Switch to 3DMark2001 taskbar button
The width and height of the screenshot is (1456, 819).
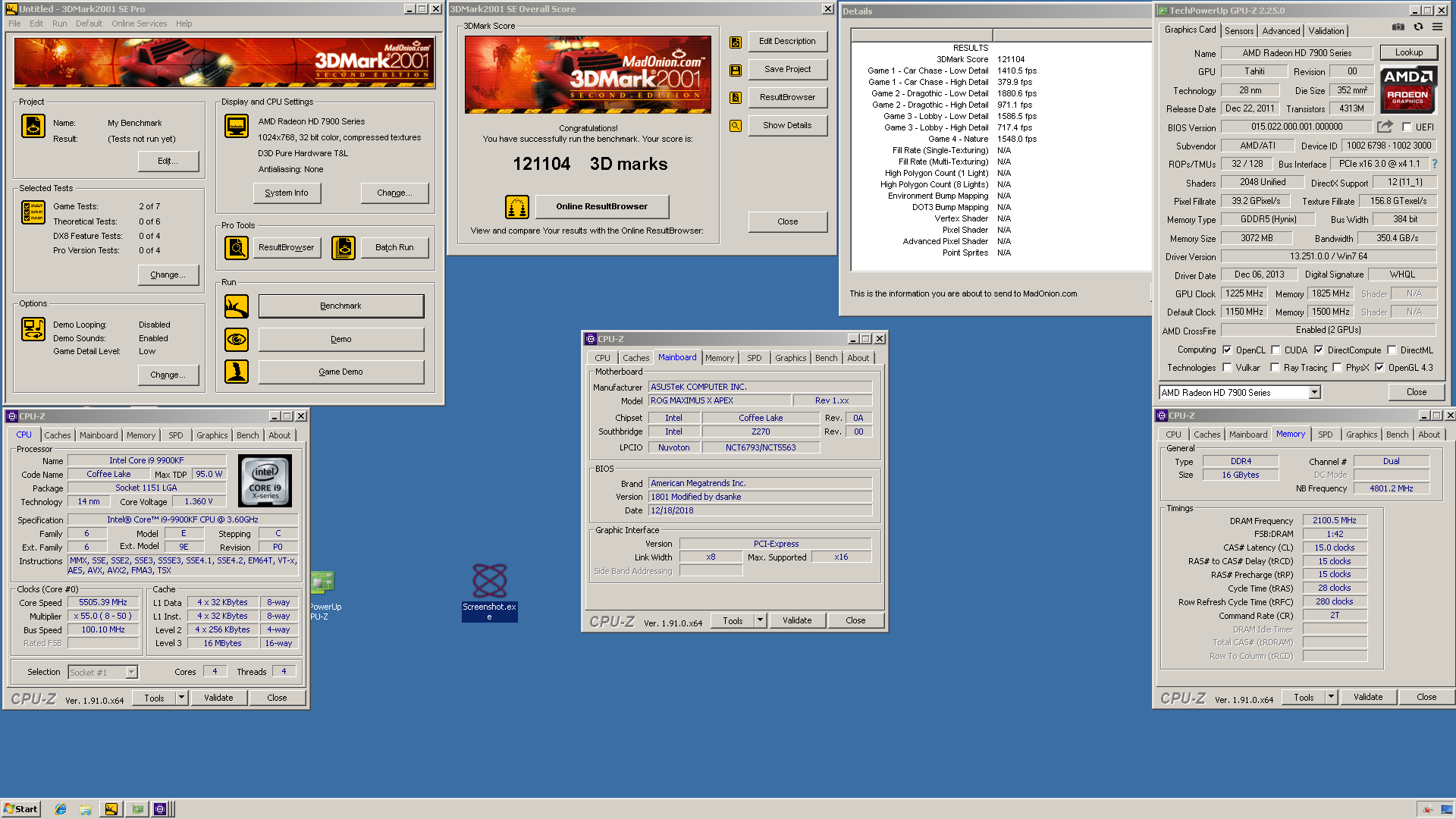tap(111, 809)
